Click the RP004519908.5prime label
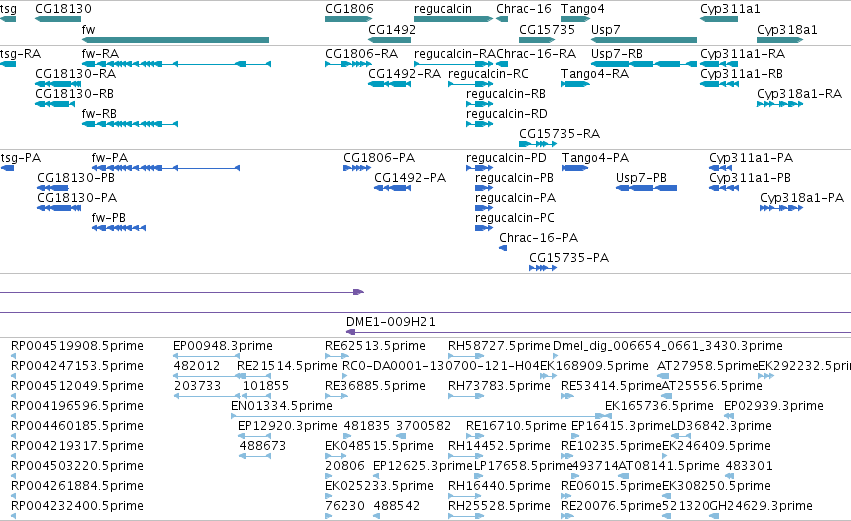851x521 pixels. [x=77, y=346]
